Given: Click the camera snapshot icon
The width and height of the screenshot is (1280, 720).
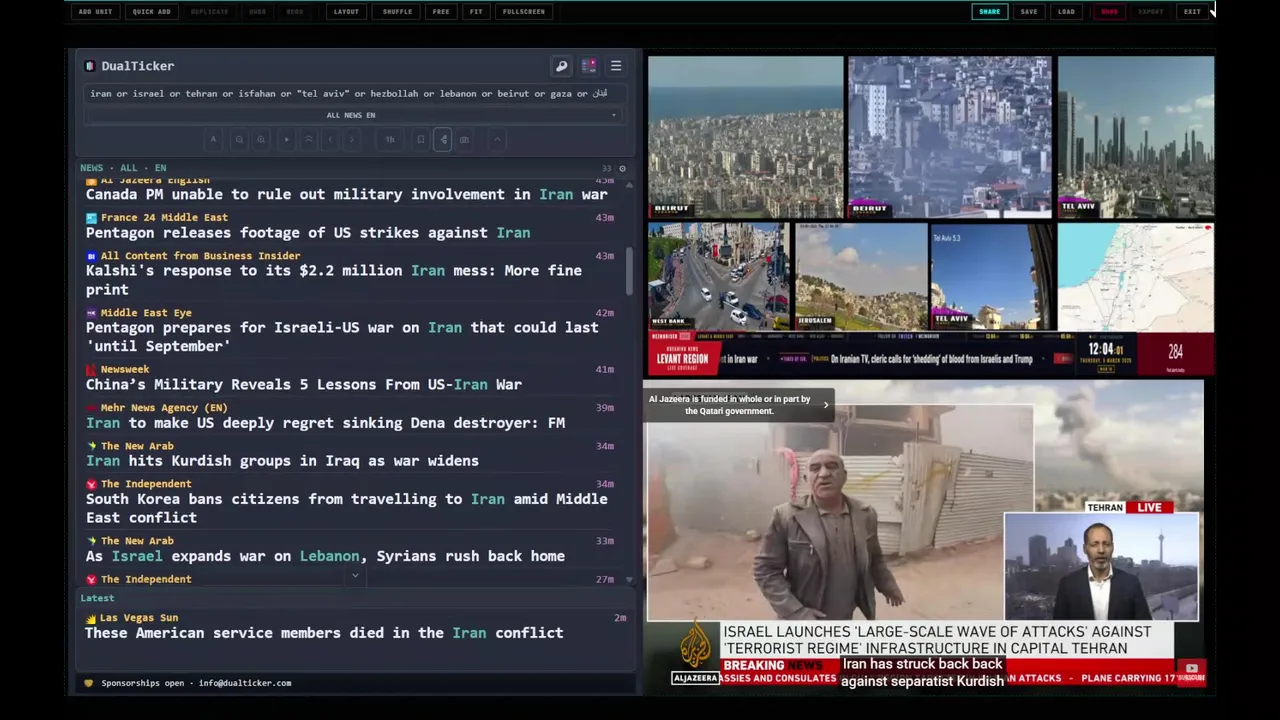Looking at the screenshot, I should click(464, 140).
